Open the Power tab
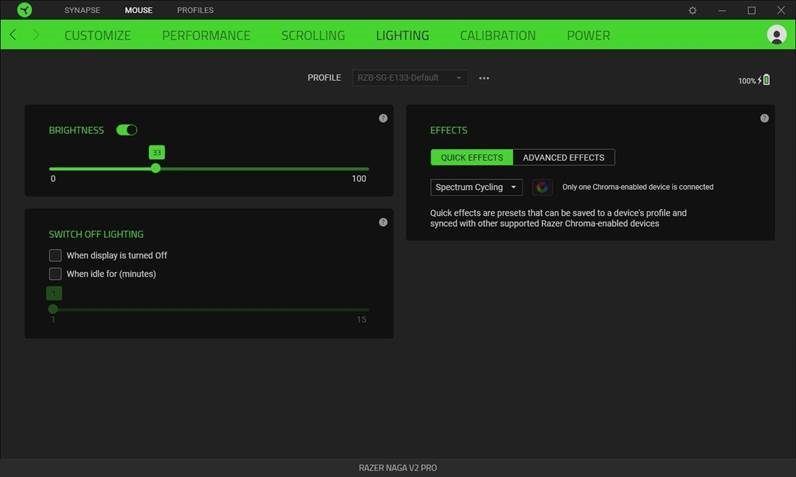 [x=588, y=35]
